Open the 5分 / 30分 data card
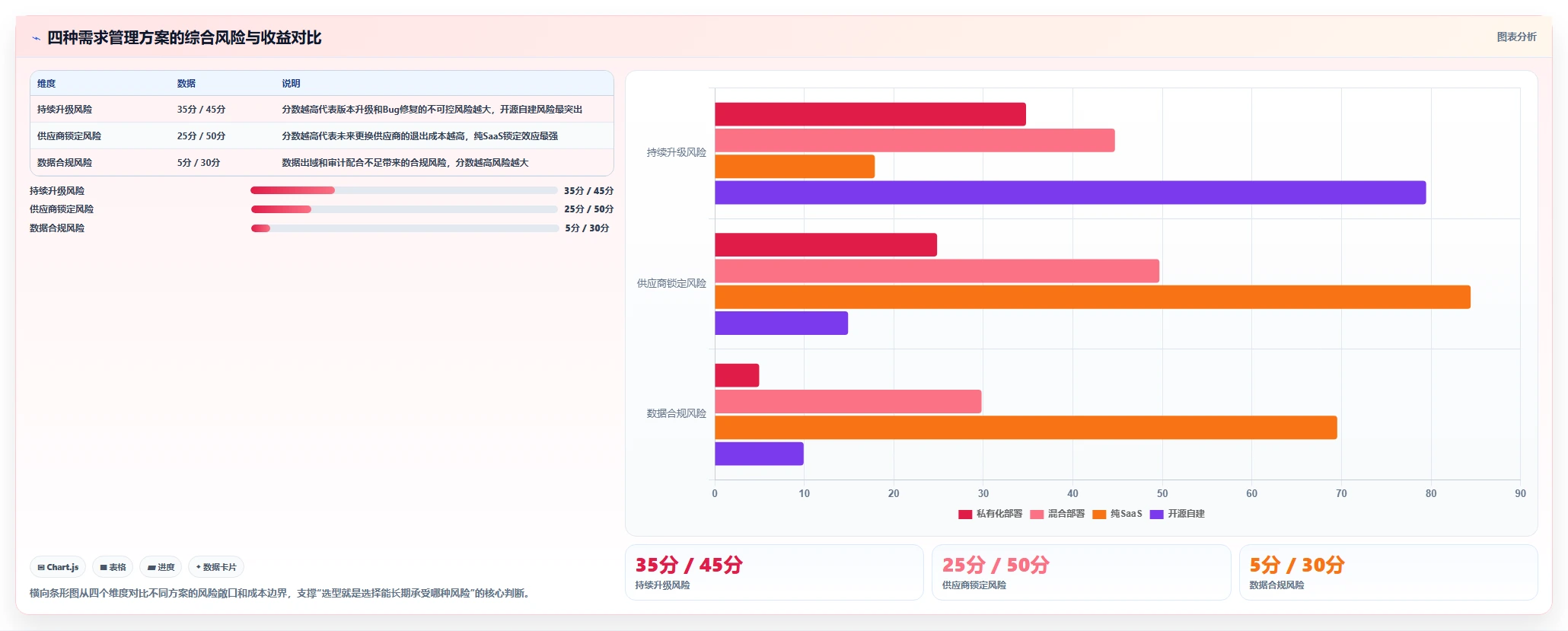1568x631 pixels. pos(1388,572)
